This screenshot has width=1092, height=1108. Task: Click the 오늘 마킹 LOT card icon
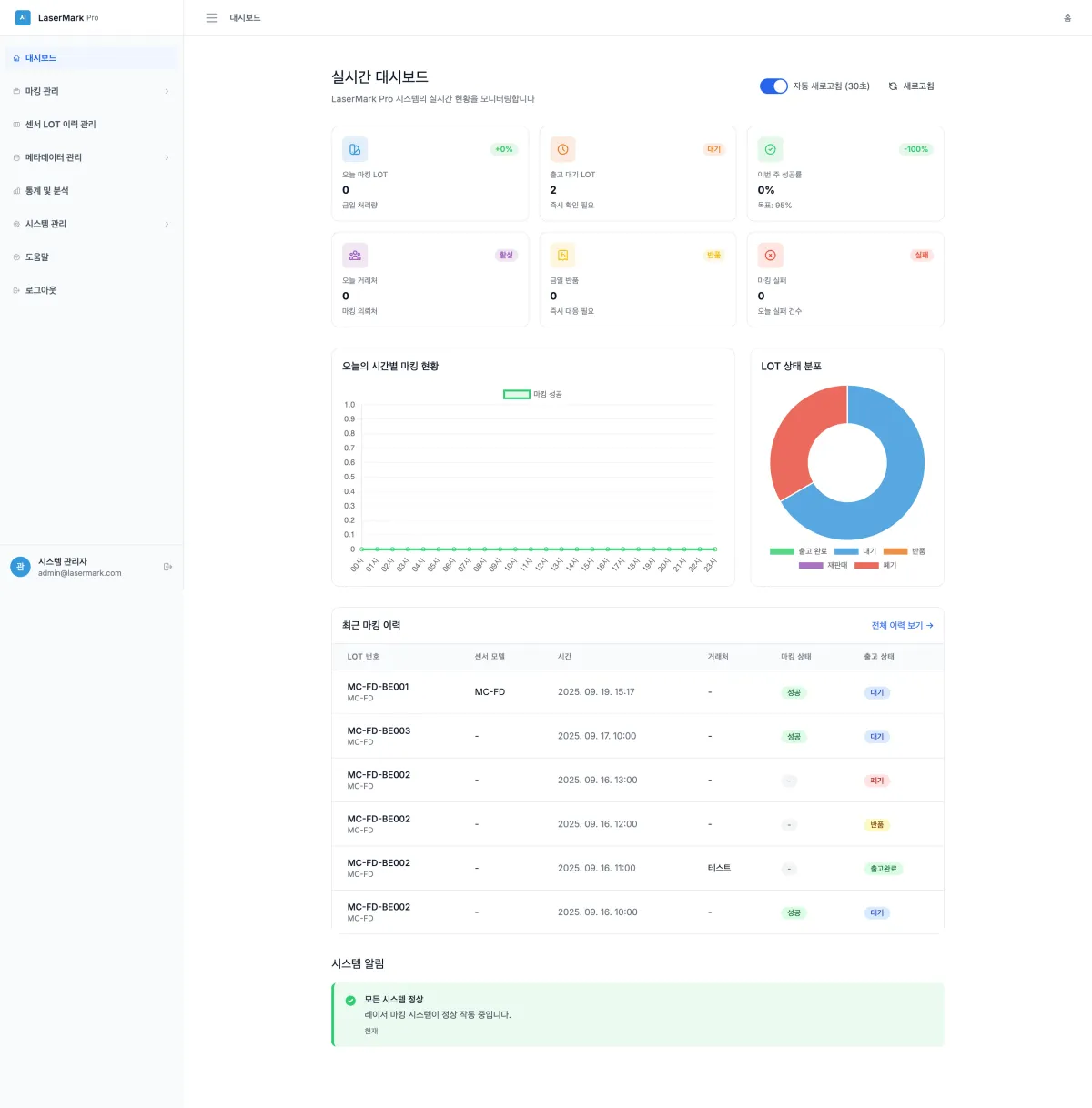point(355,149)
